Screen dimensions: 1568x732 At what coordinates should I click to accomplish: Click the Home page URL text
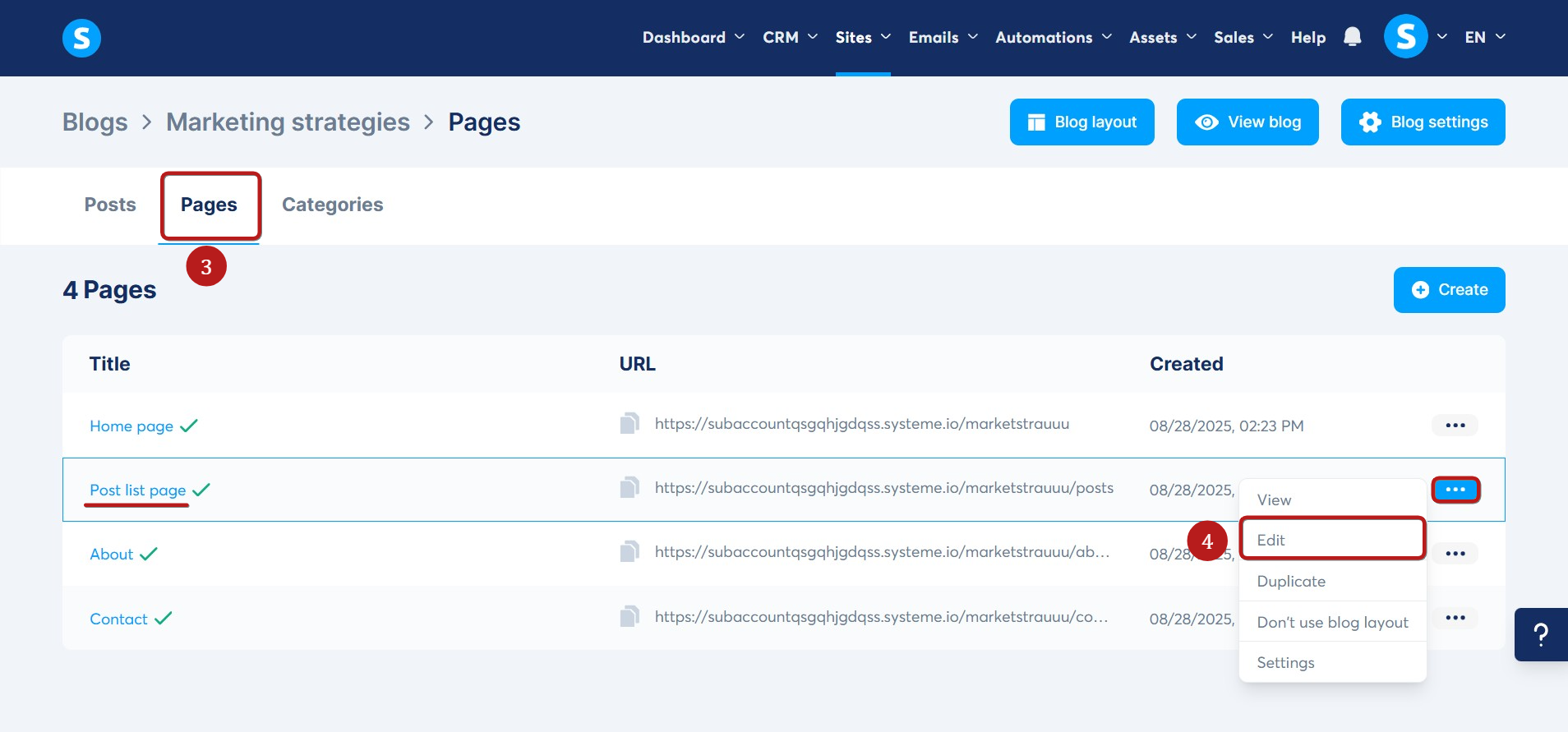862,424
